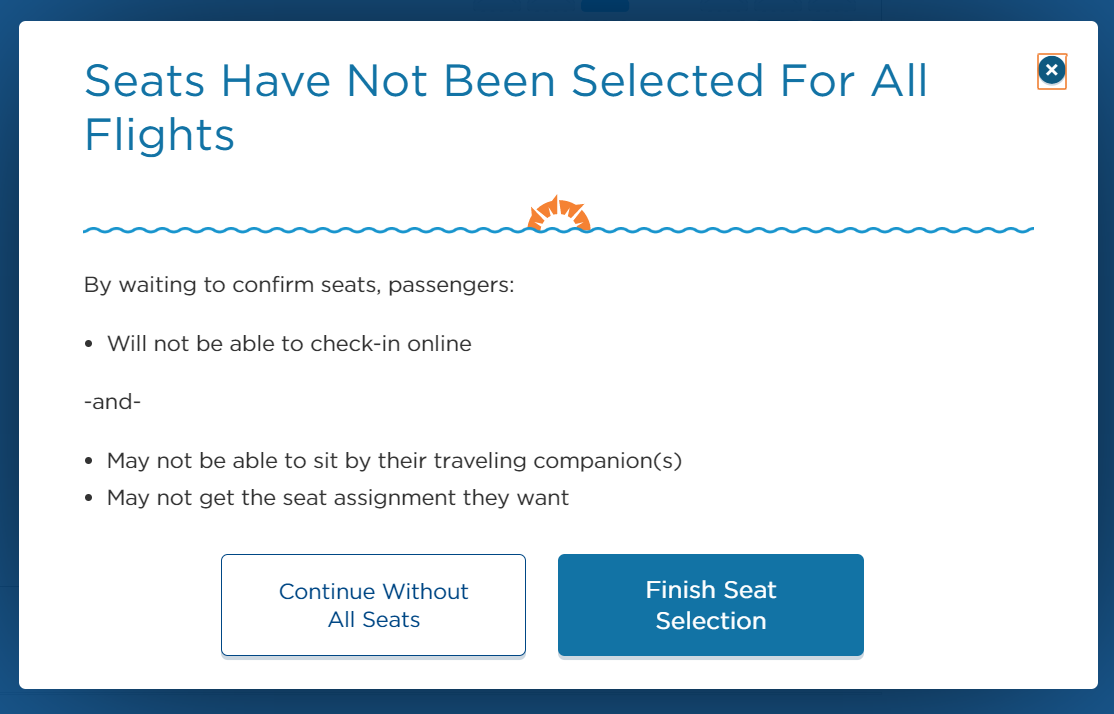Viewport: 1114px width, 714px height.
Task: Click the word "Flights" in the heading
Action: (x=160, y=134)
